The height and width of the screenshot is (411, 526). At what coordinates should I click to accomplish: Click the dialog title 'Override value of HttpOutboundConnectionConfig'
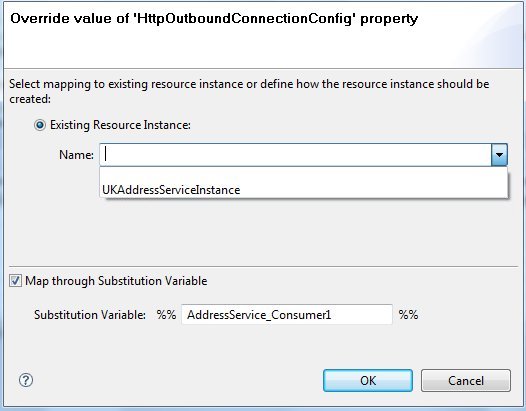214,18
